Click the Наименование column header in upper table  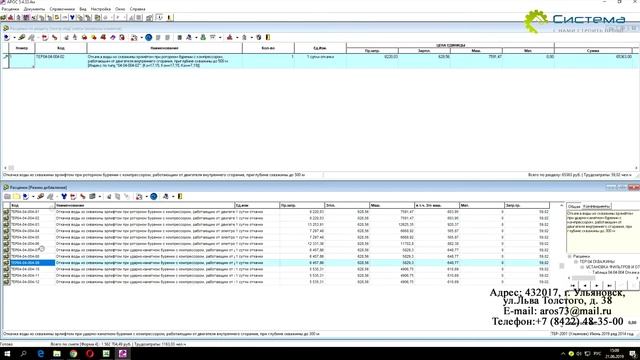(x=164, y=48)
